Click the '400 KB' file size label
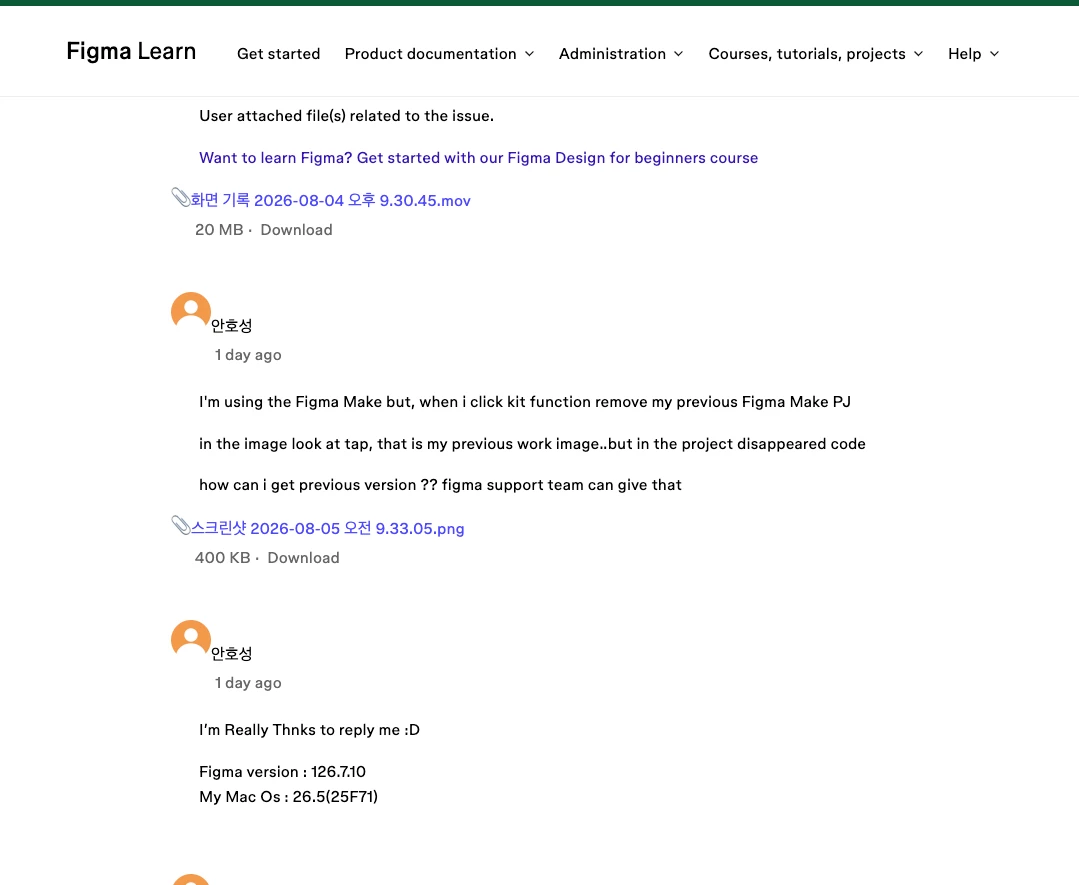1079x885 pixels. tap(222, 558)
